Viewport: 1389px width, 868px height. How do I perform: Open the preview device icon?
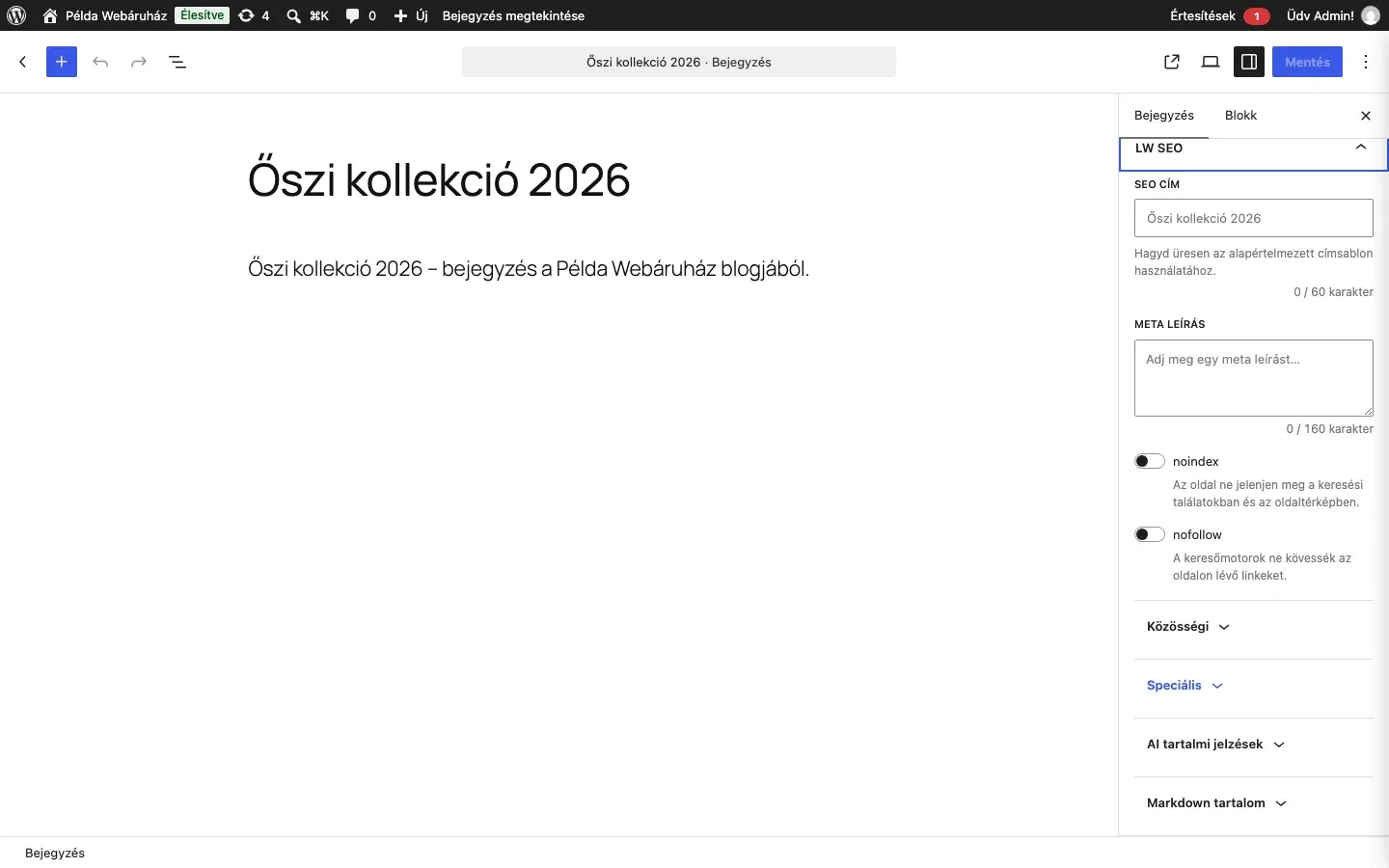pyautogui.click(x=1212, y=62)
